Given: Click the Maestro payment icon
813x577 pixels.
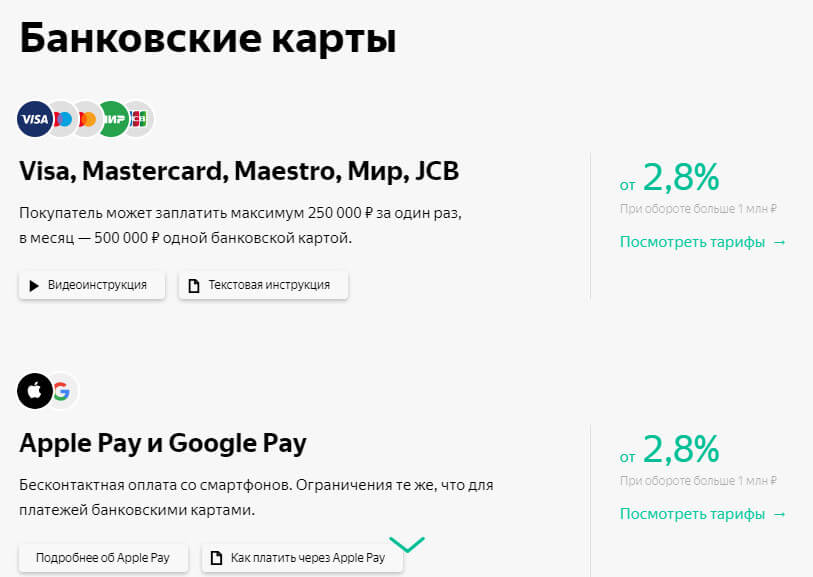Looking at the screenshot, I should tap(87, 119).
